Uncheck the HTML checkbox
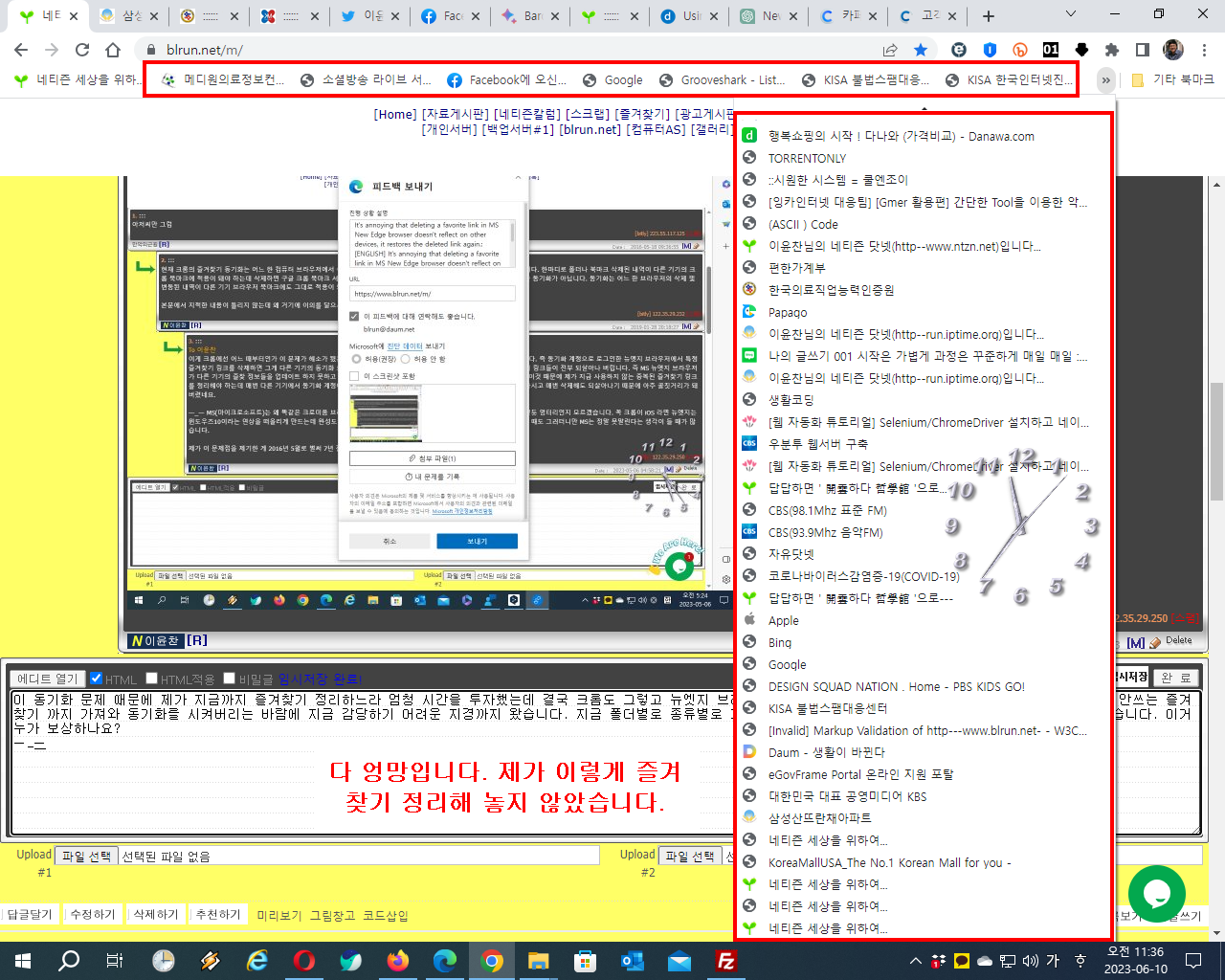Viewport: 1225px width, 980px height. click(96, 679)
